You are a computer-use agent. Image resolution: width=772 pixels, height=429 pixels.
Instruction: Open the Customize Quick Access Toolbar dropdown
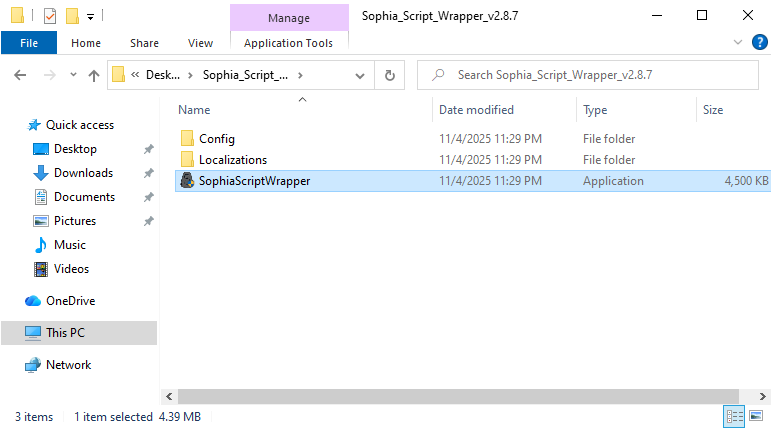(x=90, y=16)
